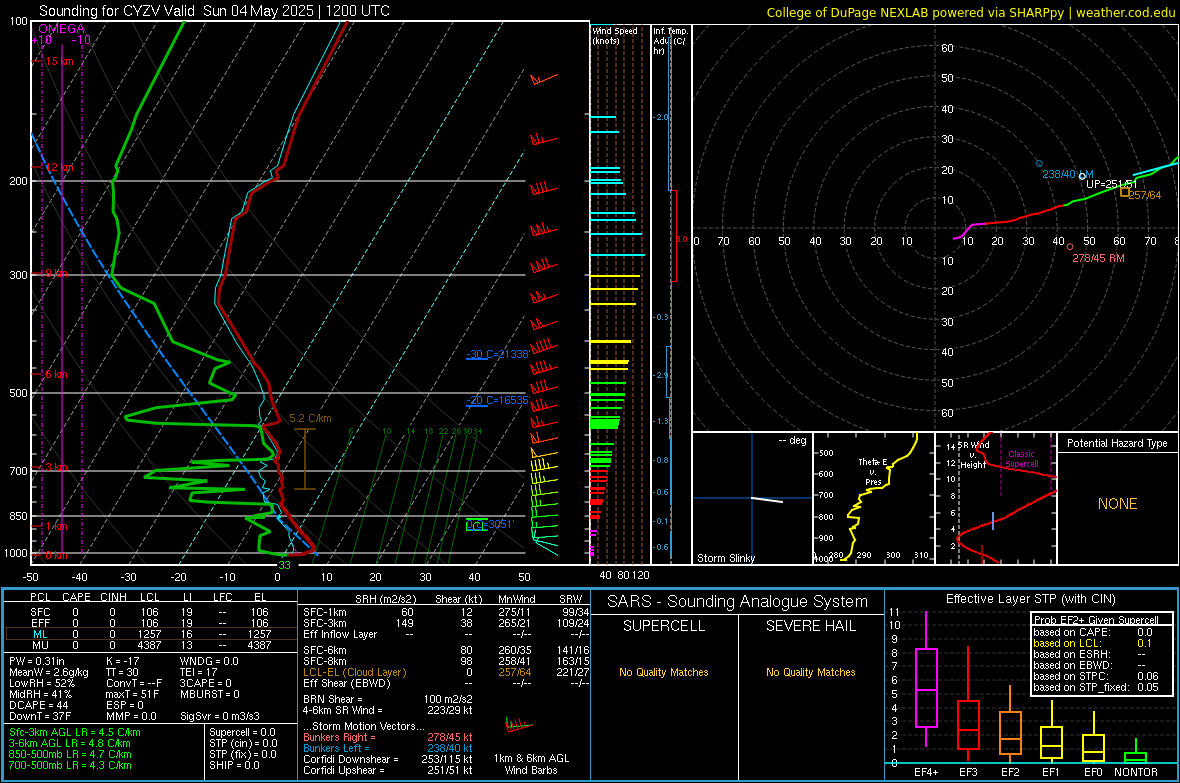1180x783 pixels.
Task: Select the MU parcel row in PCL table
Action: [151, 645]
